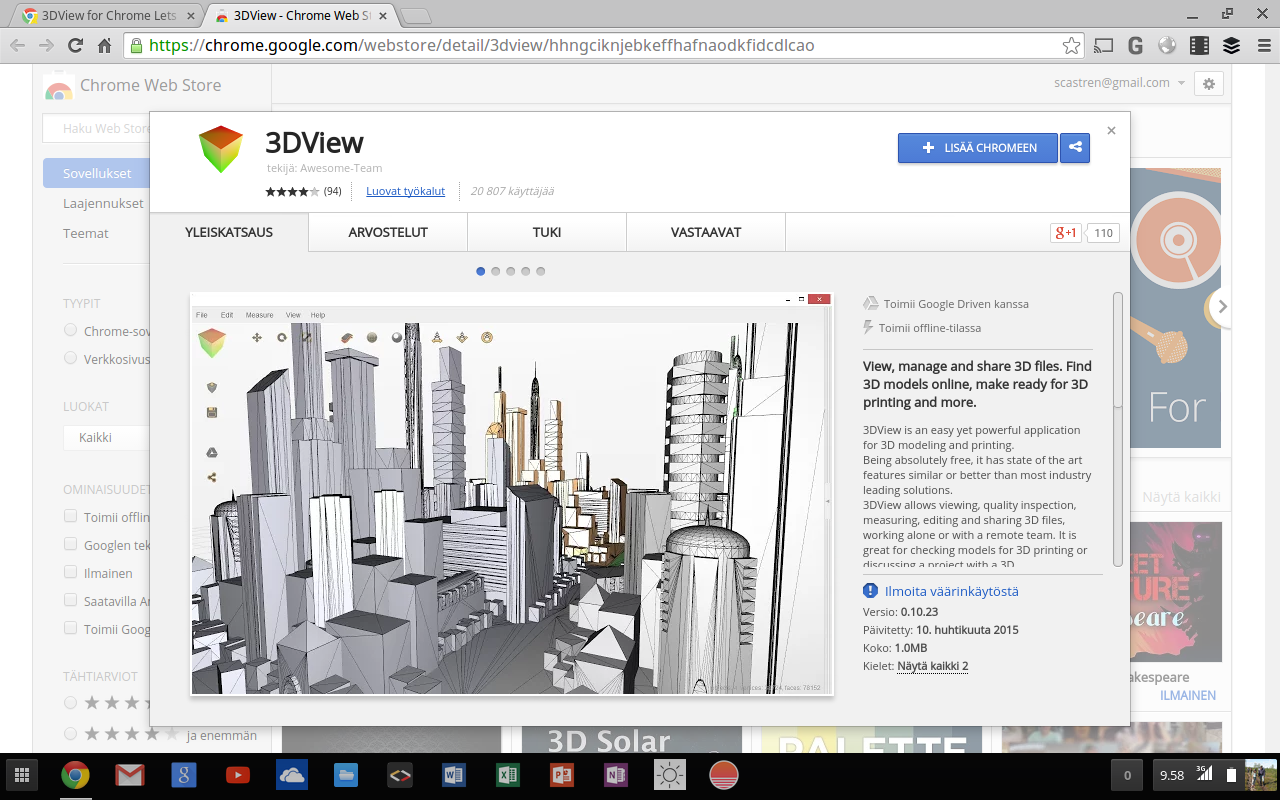Viewport: 1280px width, 800px height.
Task: Bookmark this page with the star icon
Action: click(1071, 45)
